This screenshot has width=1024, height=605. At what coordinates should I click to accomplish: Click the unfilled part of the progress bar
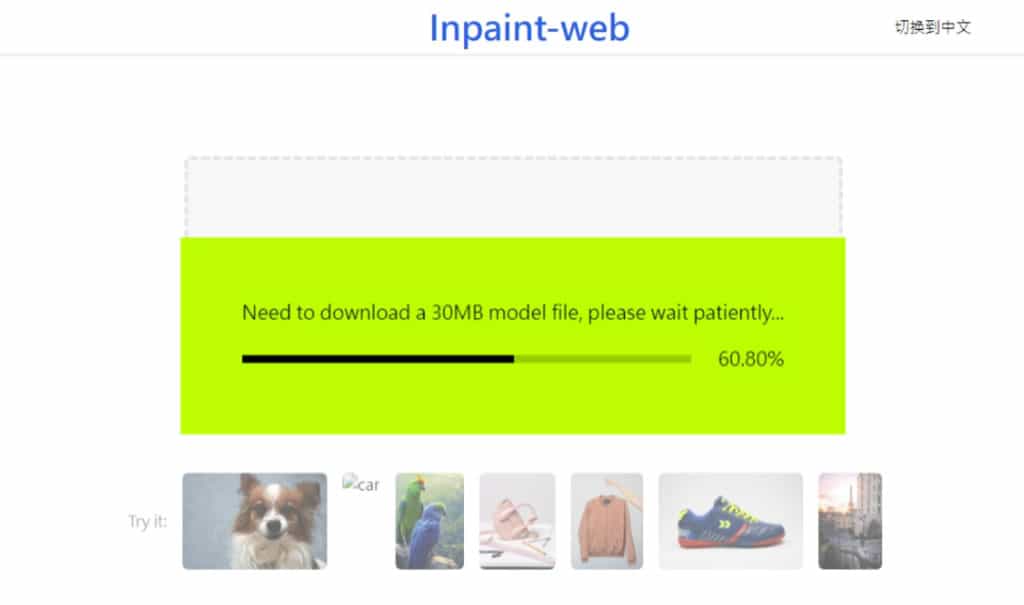click(x=602, y=358)
